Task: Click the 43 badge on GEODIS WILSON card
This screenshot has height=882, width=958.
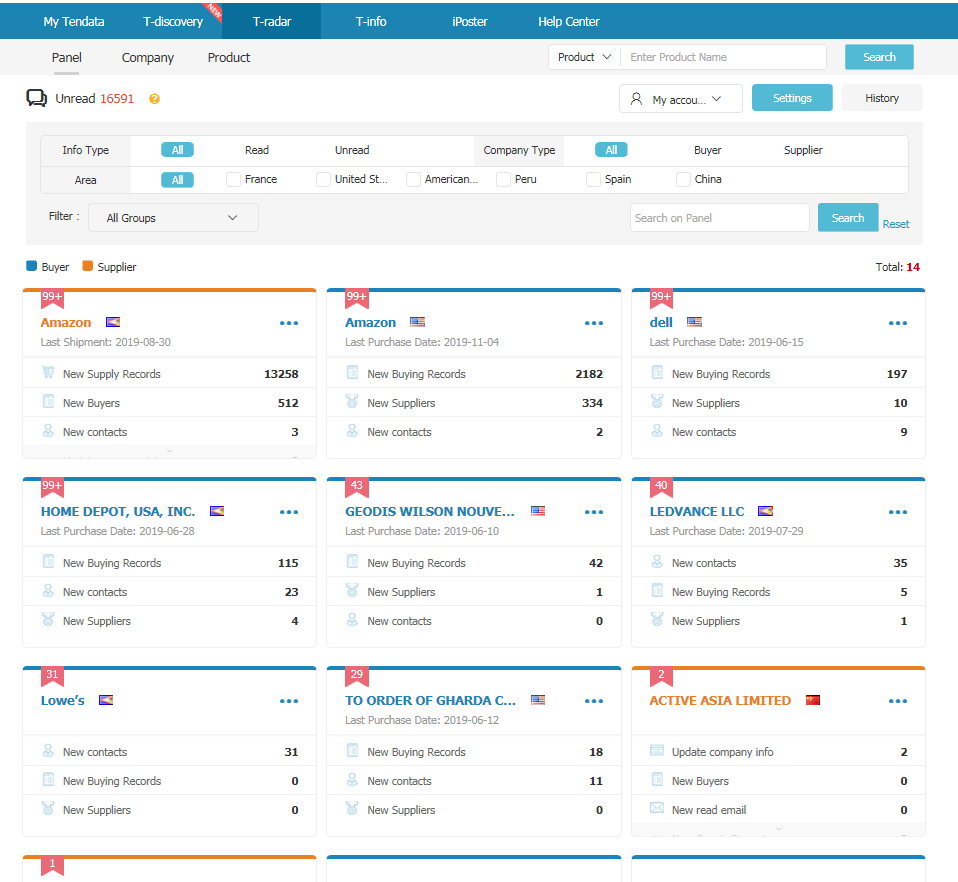Action: (357, 487)
